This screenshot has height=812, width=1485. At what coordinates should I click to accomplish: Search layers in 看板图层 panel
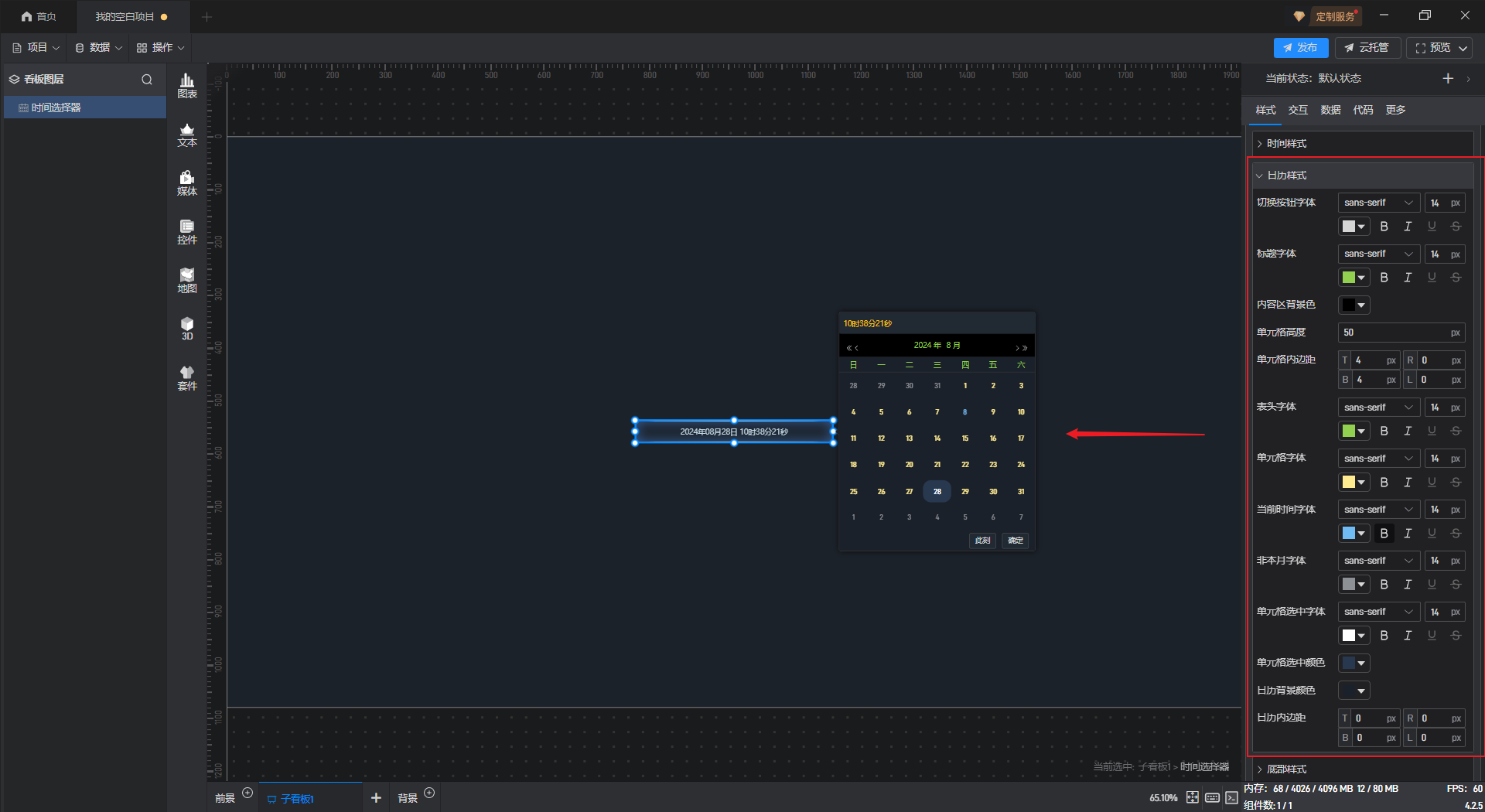[147, 79]
